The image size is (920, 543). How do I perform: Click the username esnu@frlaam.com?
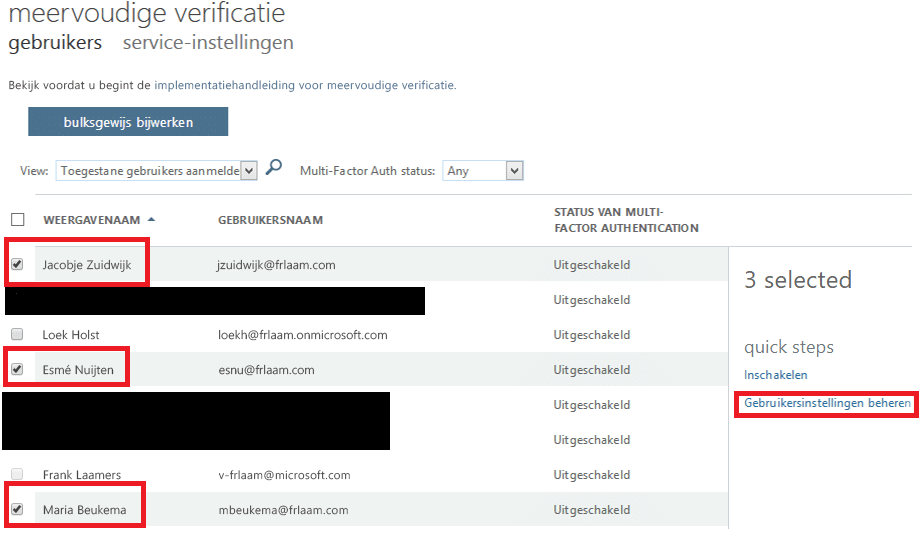tap(266, 370)
